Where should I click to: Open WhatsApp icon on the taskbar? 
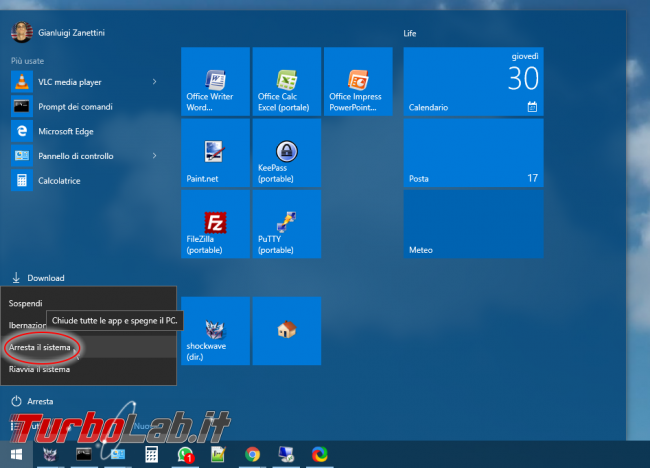[x=185, y=454]
